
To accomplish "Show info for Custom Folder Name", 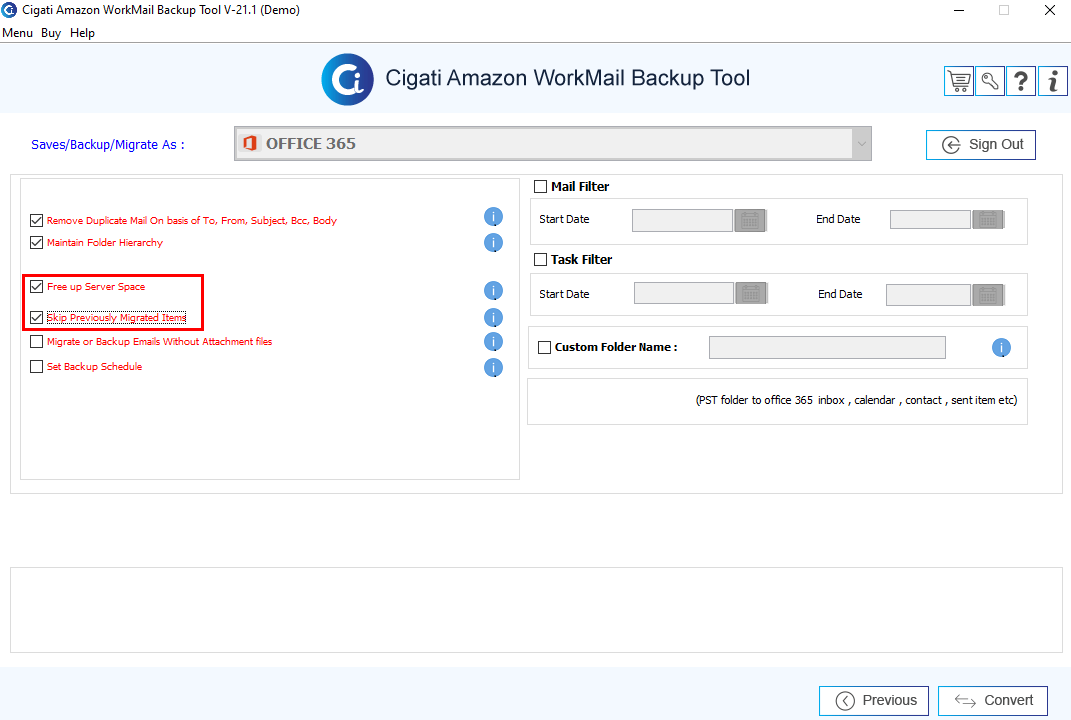I will [x=1001, y=348].
